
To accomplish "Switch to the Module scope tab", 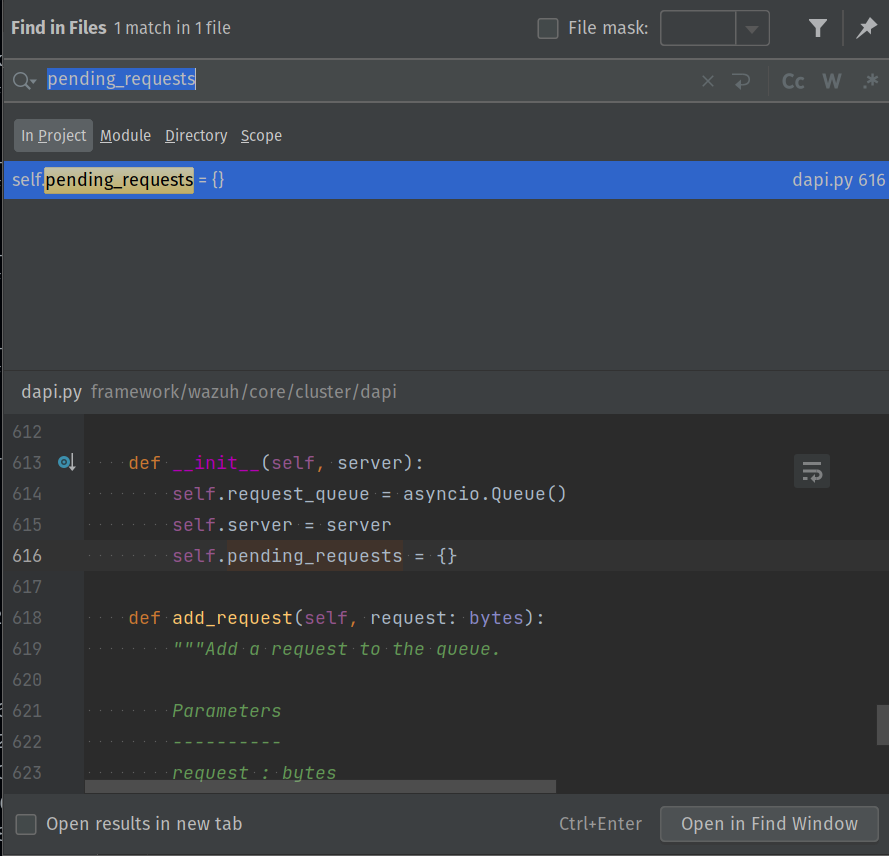I will point(125,135).
